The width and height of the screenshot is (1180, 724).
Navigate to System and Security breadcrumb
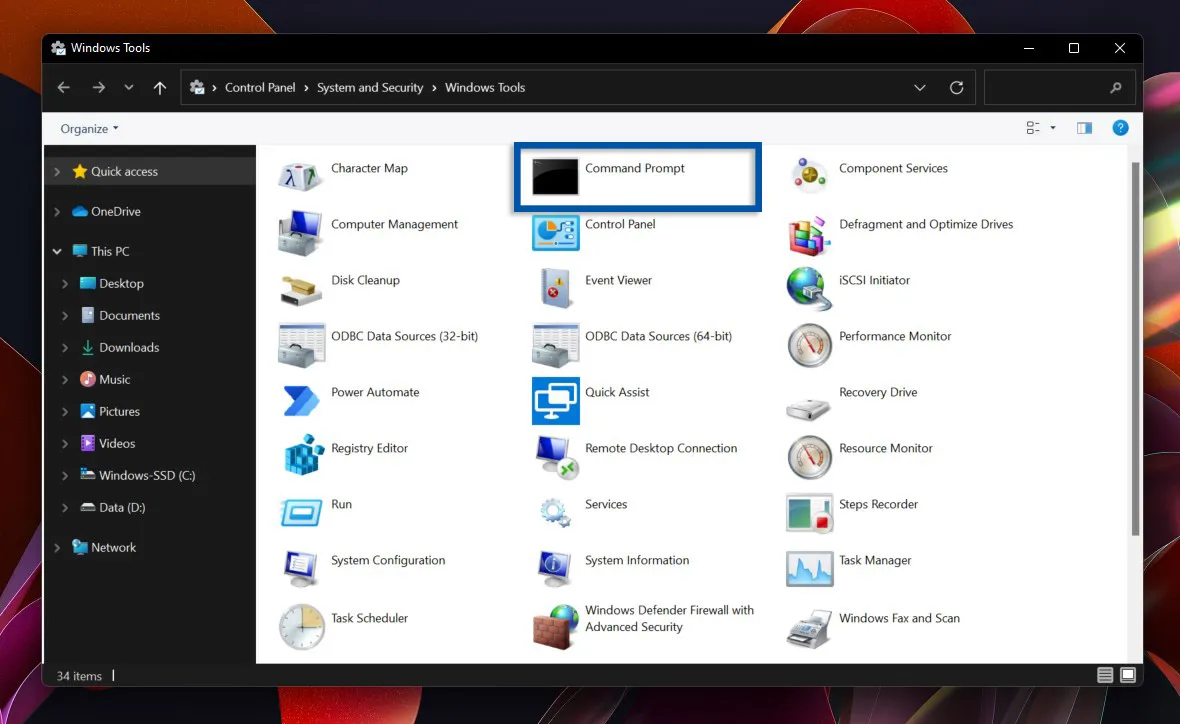[x=370, y=87]
